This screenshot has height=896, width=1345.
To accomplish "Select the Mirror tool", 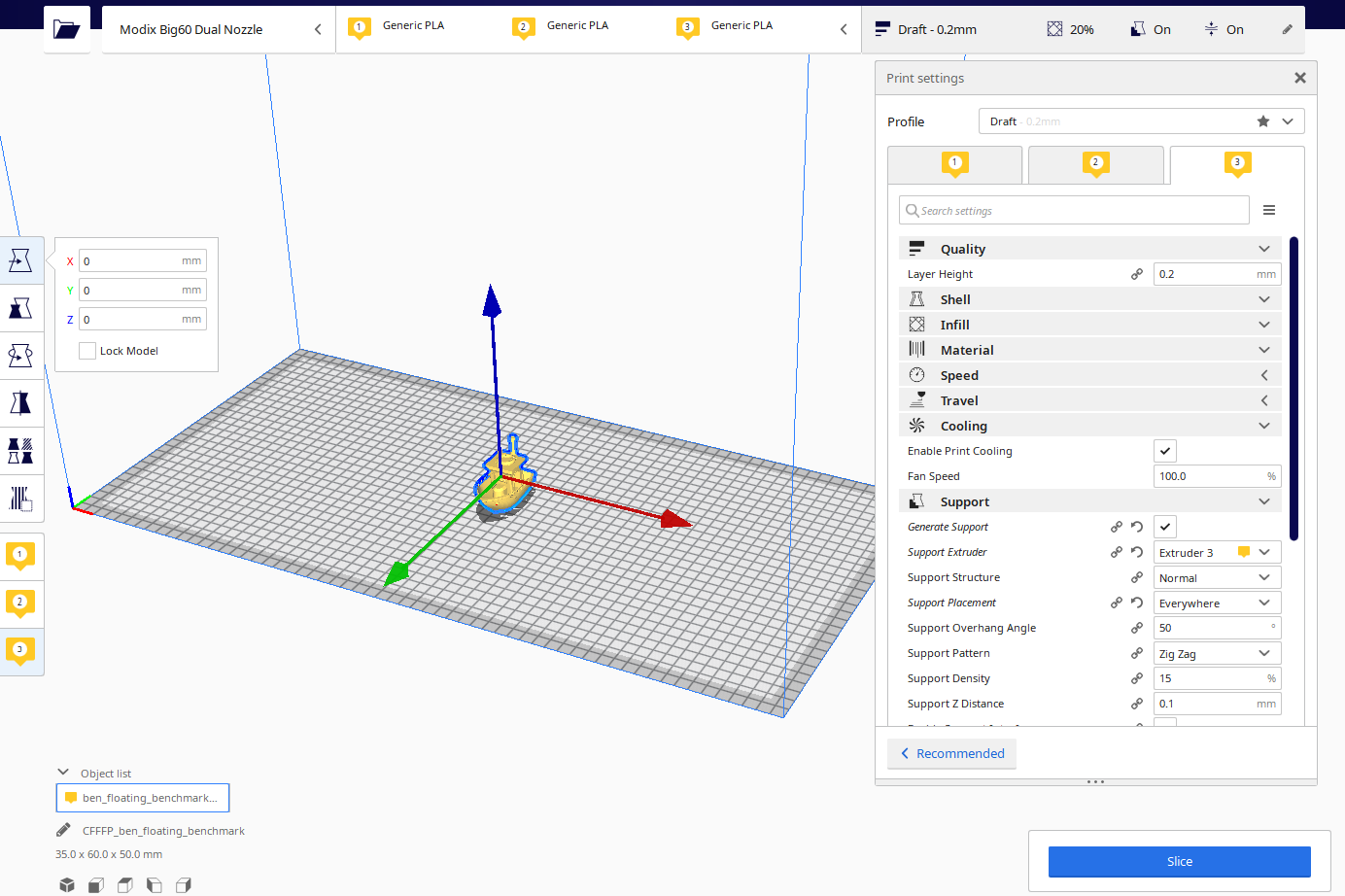I will coord(20,403).
